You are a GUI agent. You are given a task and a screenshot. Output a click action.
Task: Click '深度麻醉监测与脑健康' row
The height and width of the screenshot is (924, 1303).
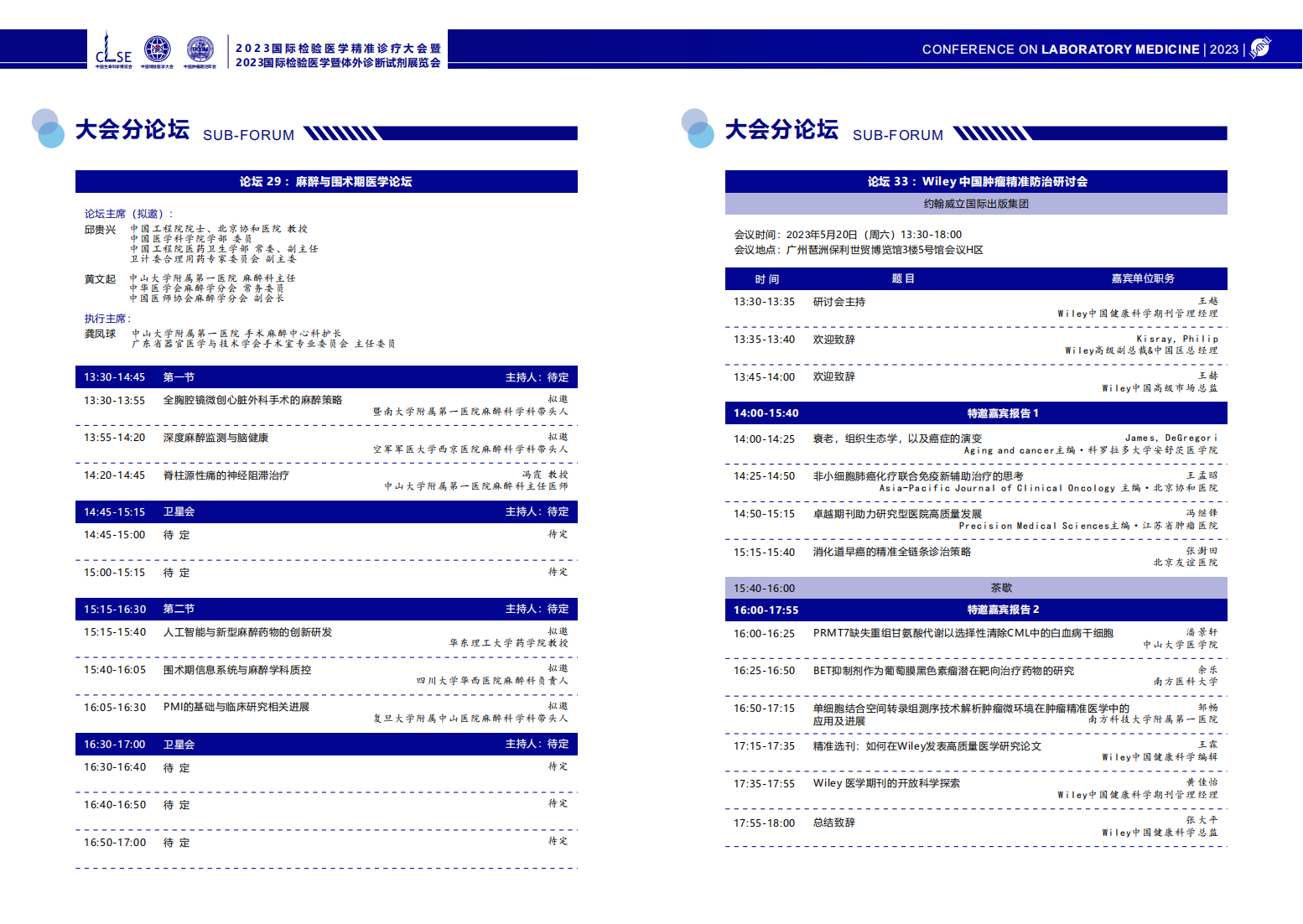326,444
